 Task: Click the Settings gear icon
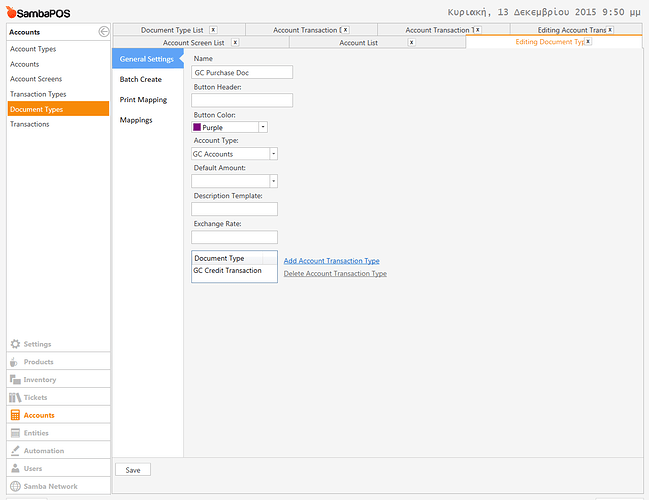click(x=15, y=344)
